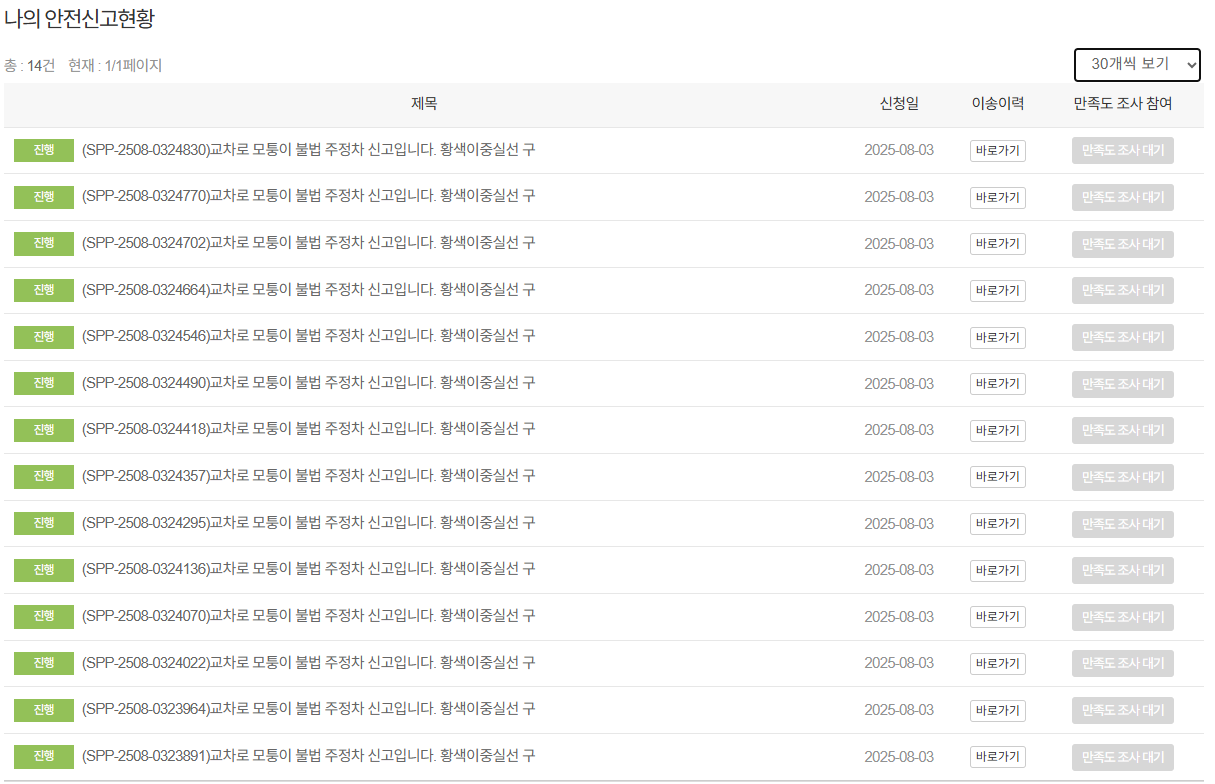Open report SPP-2508-0324418 details

(x=307, y=430)
